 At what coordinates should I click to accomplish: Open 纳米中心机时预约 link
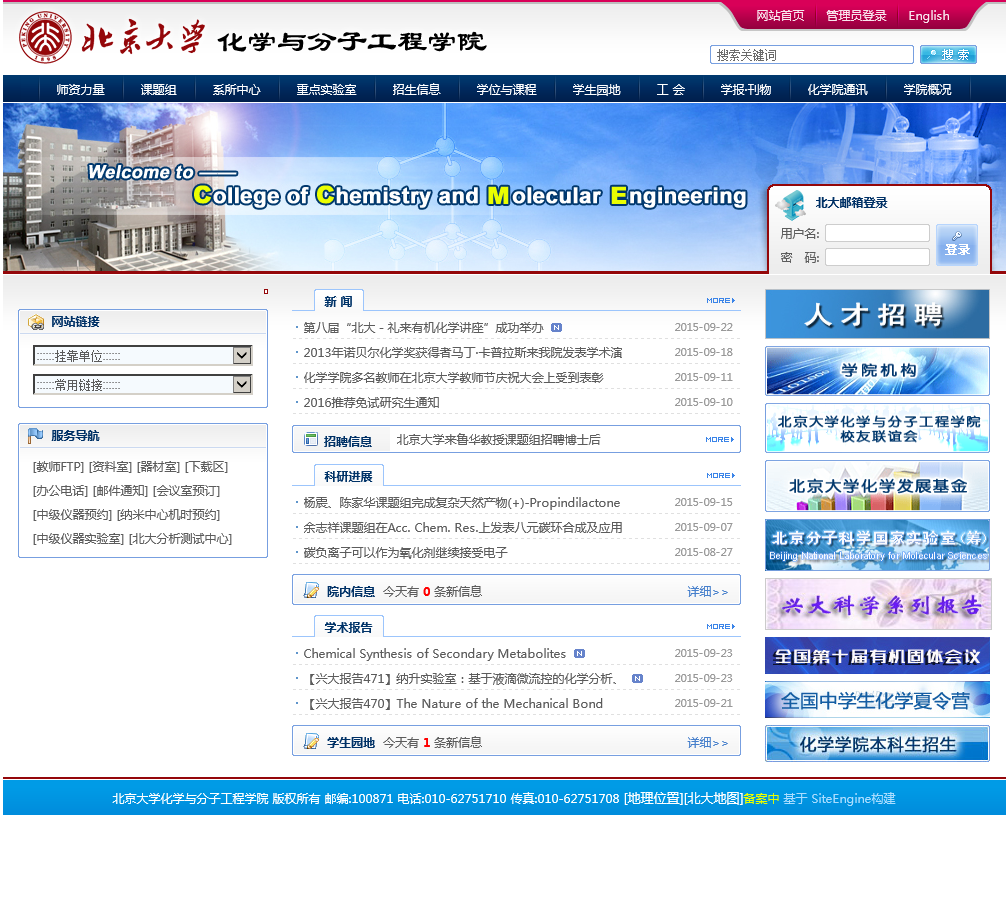[x=168, y=515]
